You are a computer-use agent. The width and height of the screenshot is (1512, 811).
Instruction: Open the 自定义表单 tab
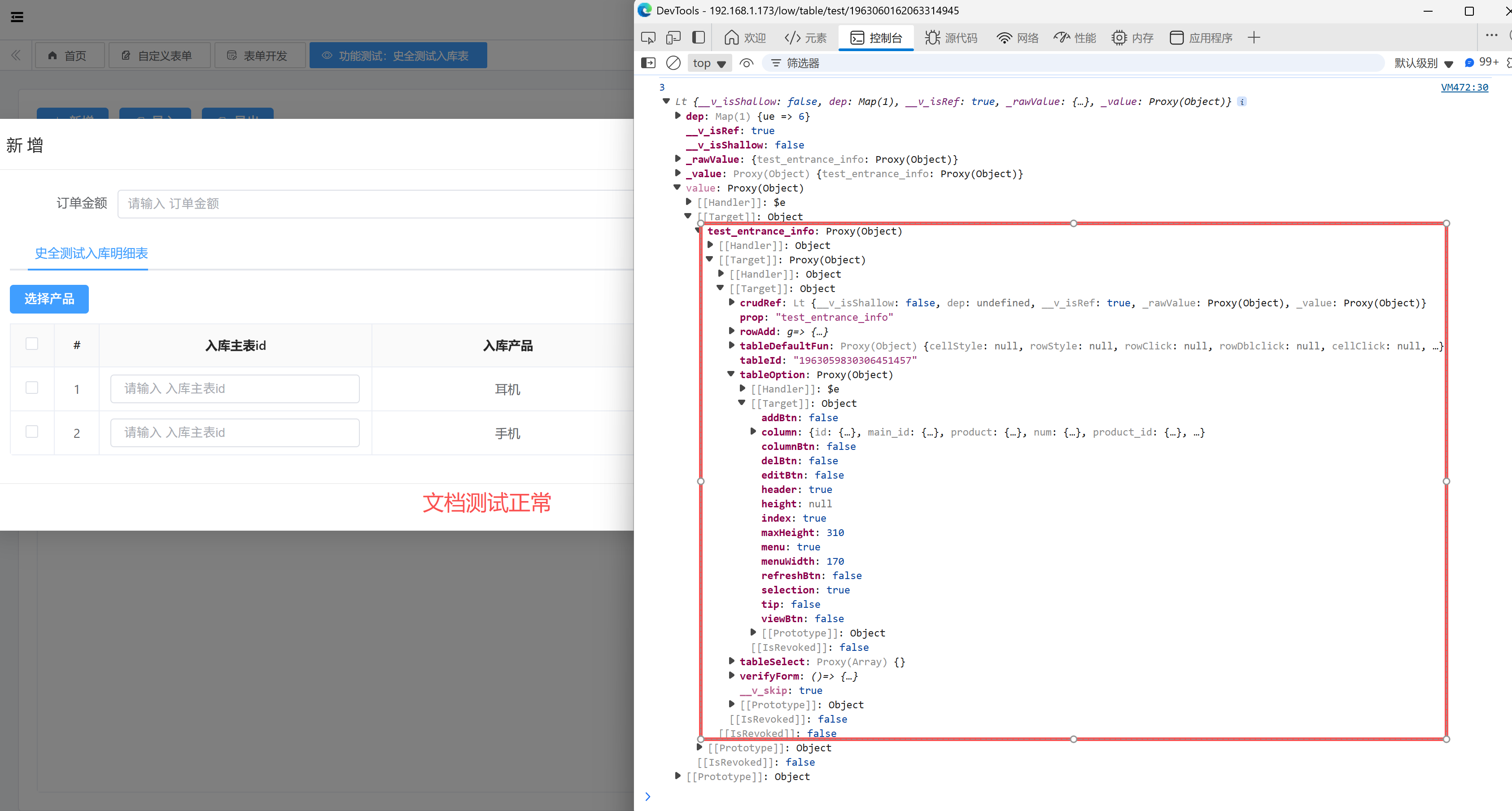(x=159, y=55)
